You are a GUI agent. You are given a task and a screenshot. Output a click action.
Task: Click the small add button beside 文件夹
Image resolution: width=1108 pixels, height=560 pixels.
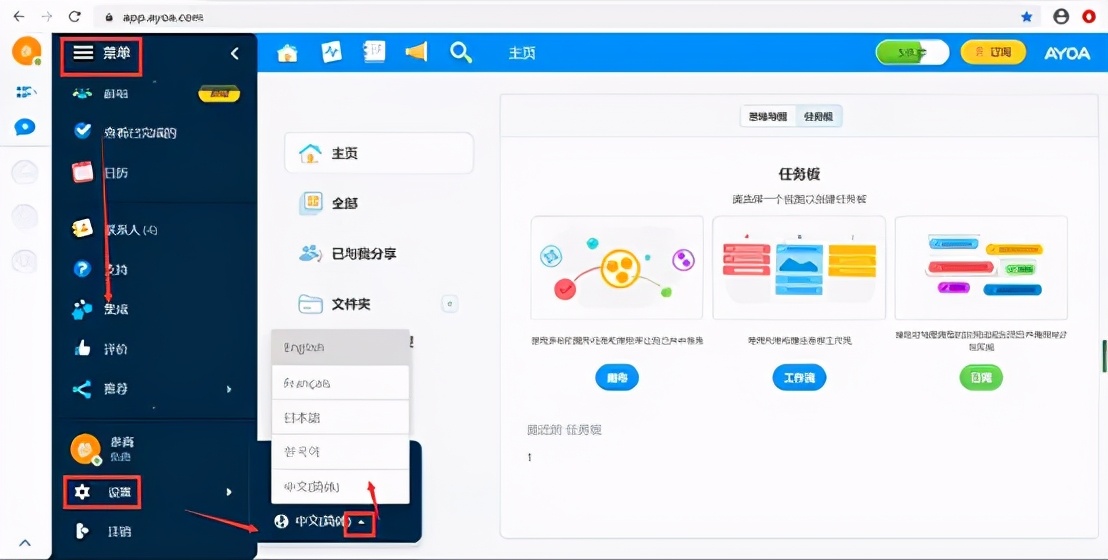coord(450,304)
